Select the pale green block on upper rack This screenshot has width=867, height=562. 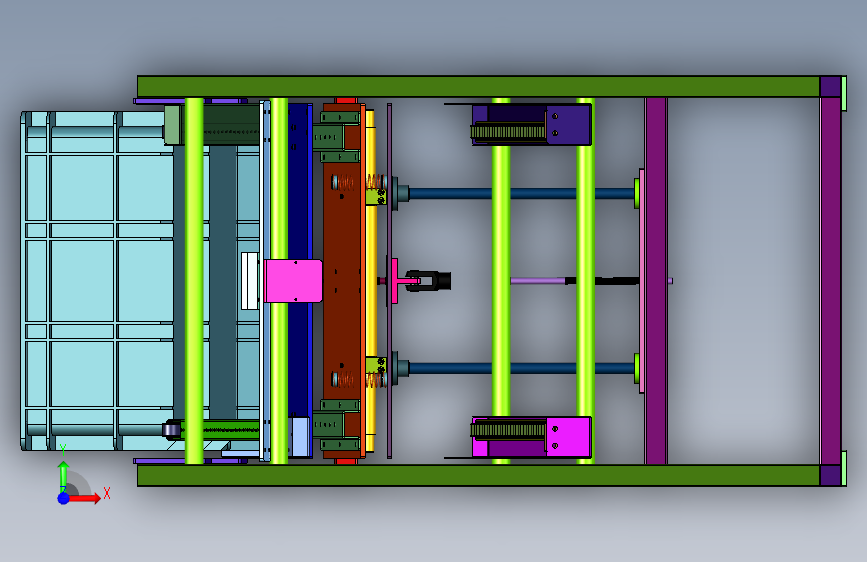pyautogui.click(x=172, y=125)
